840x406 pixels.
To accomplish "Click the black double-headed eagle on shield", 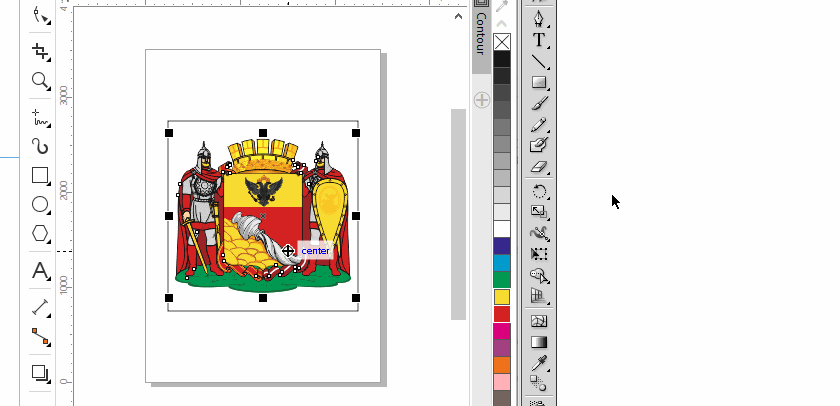I will (263, 191).
